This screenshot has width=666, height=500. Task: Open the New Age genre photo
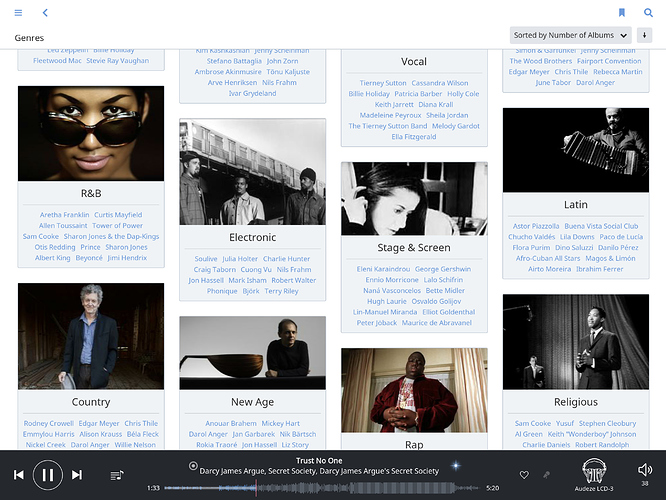pos(253,353)
